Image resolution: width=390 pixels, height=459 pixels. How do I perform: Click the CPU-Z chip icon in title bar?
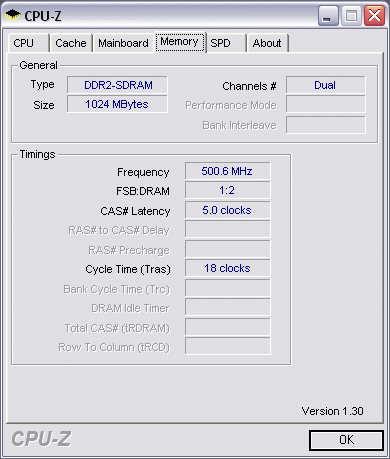coord(13,15)
